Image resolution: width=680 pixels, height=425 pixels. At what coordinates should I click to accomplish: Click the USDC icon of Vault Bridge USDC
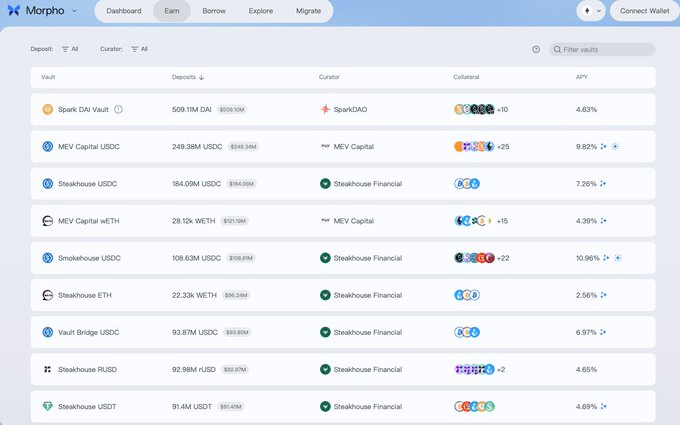(x=47, y=332)
